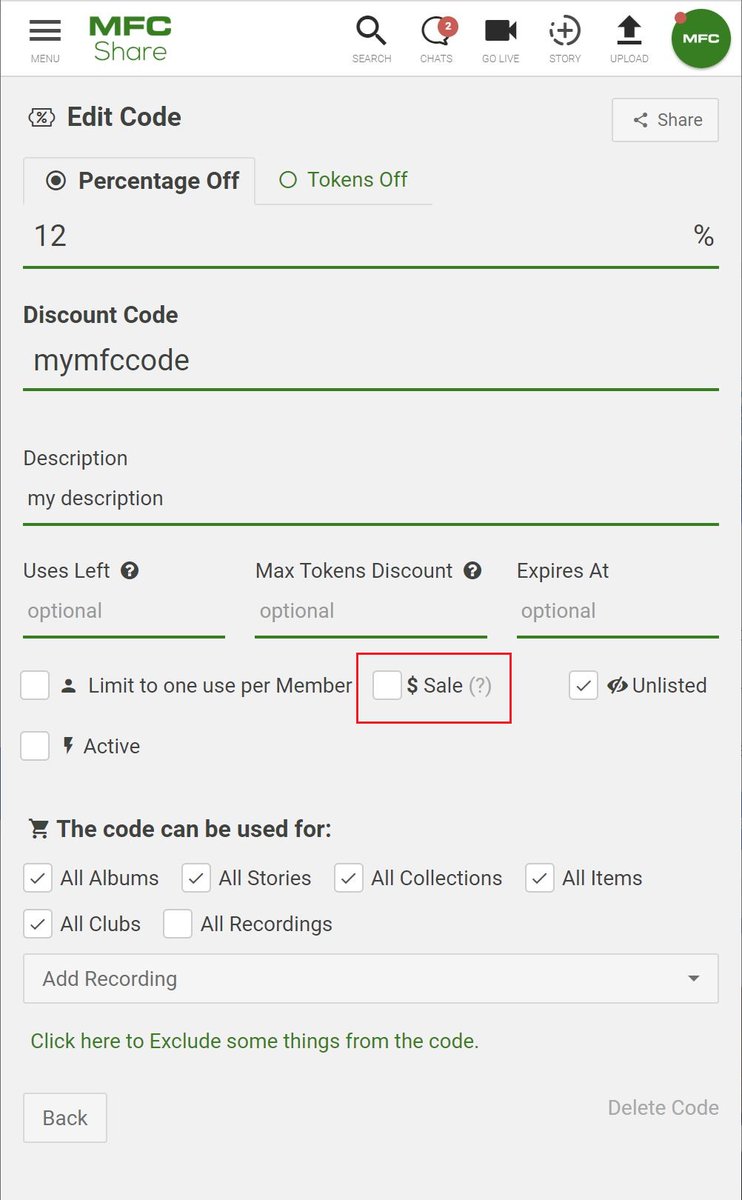Click the Max Tokens Discount help icon

472,571
